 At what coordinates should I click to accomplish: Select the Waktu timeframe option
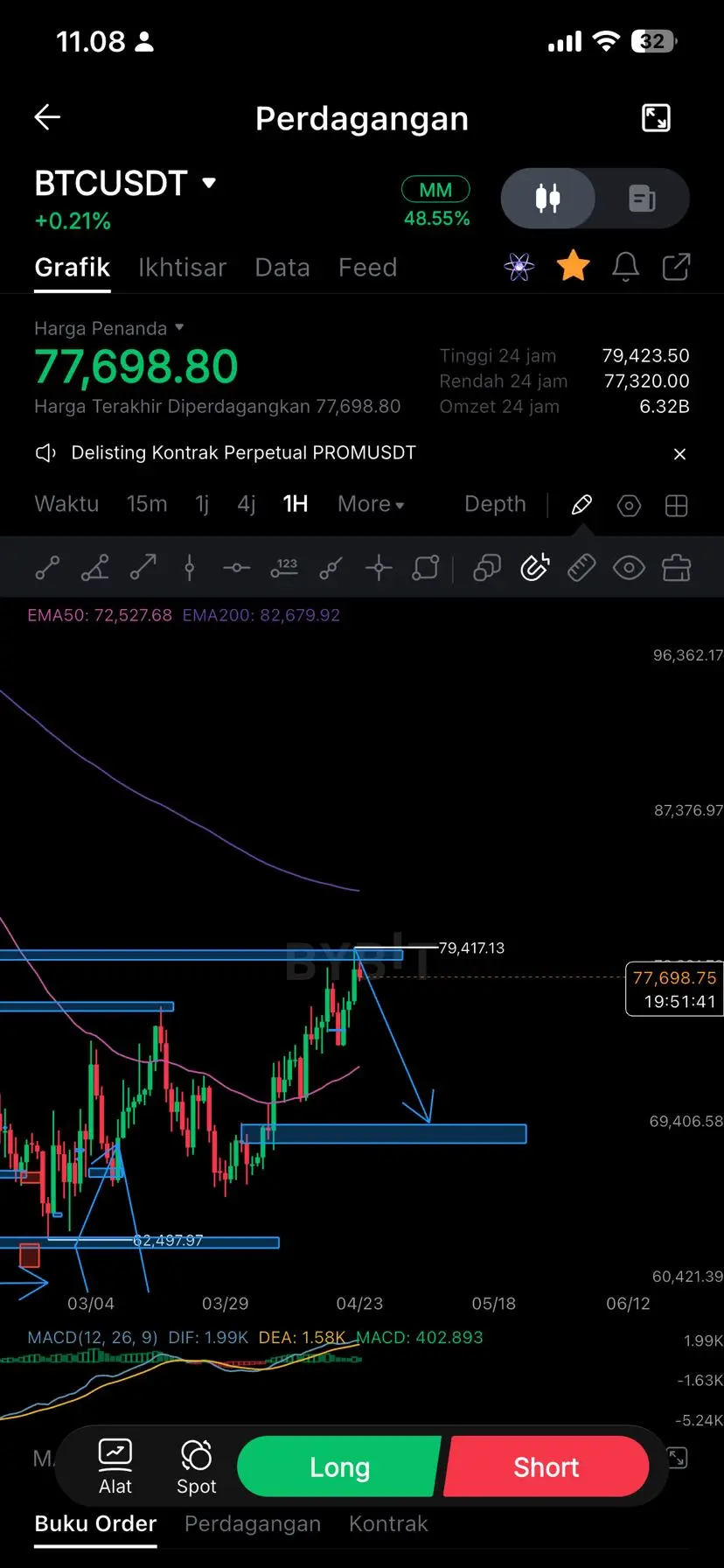(66, 504)
